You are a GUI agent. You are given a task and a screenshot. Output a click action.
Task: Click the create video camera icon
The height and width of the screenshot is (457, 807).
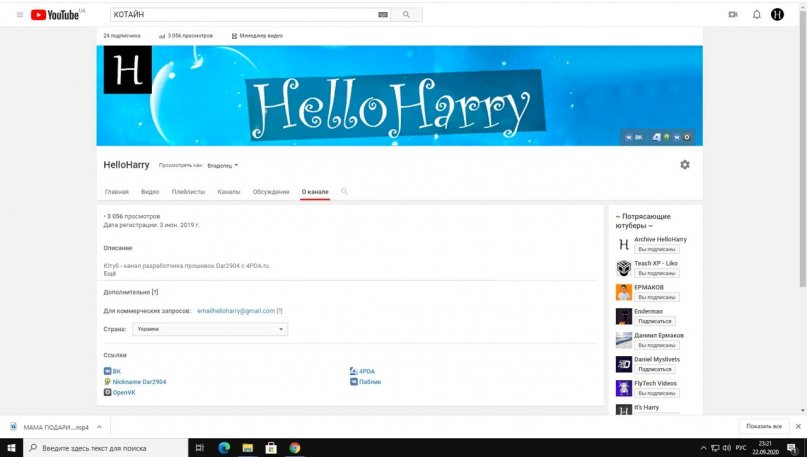[x=733, y=14]
